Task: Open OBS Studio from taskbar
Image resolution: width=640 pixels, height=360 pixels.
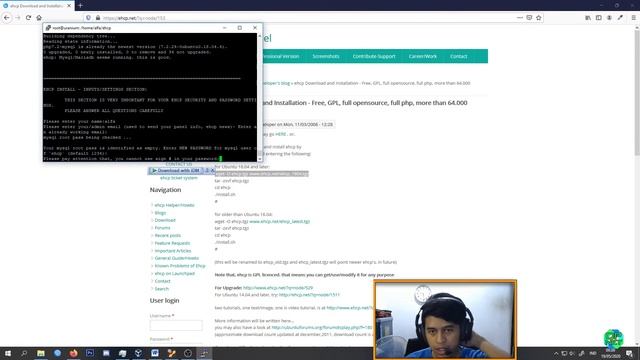Action: point(188,353)
